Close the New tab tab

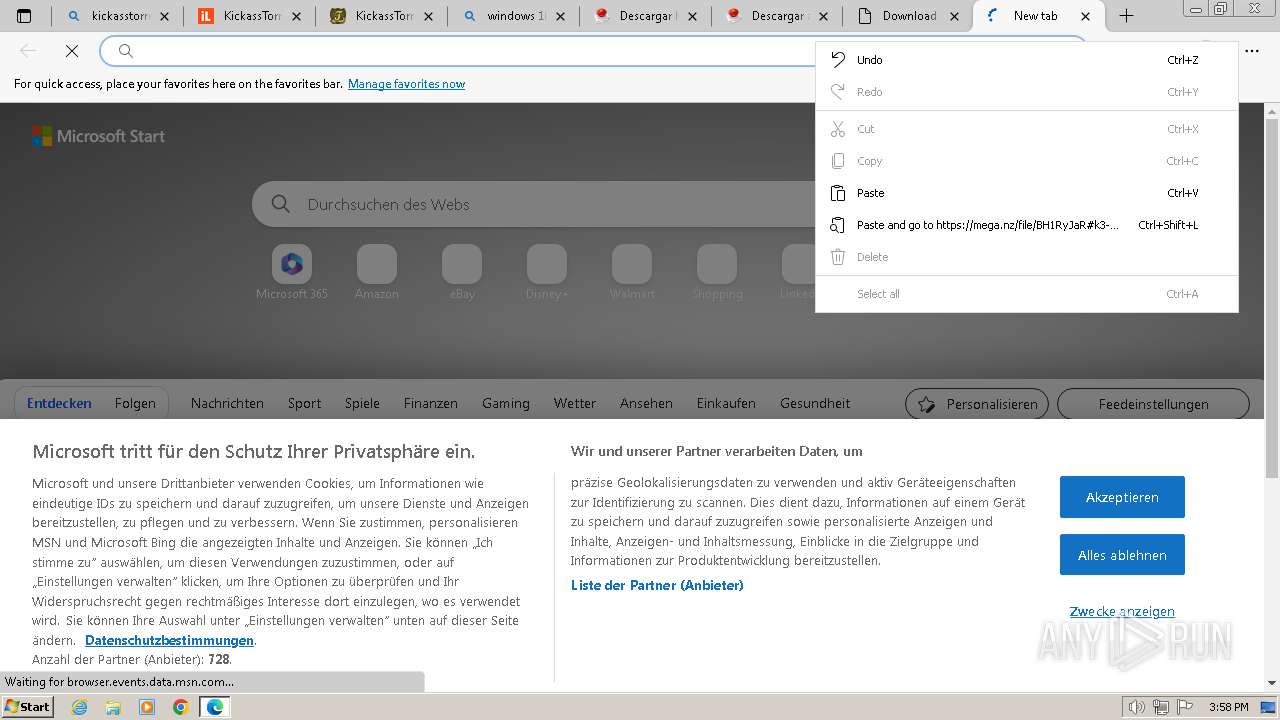[1085, 16]
